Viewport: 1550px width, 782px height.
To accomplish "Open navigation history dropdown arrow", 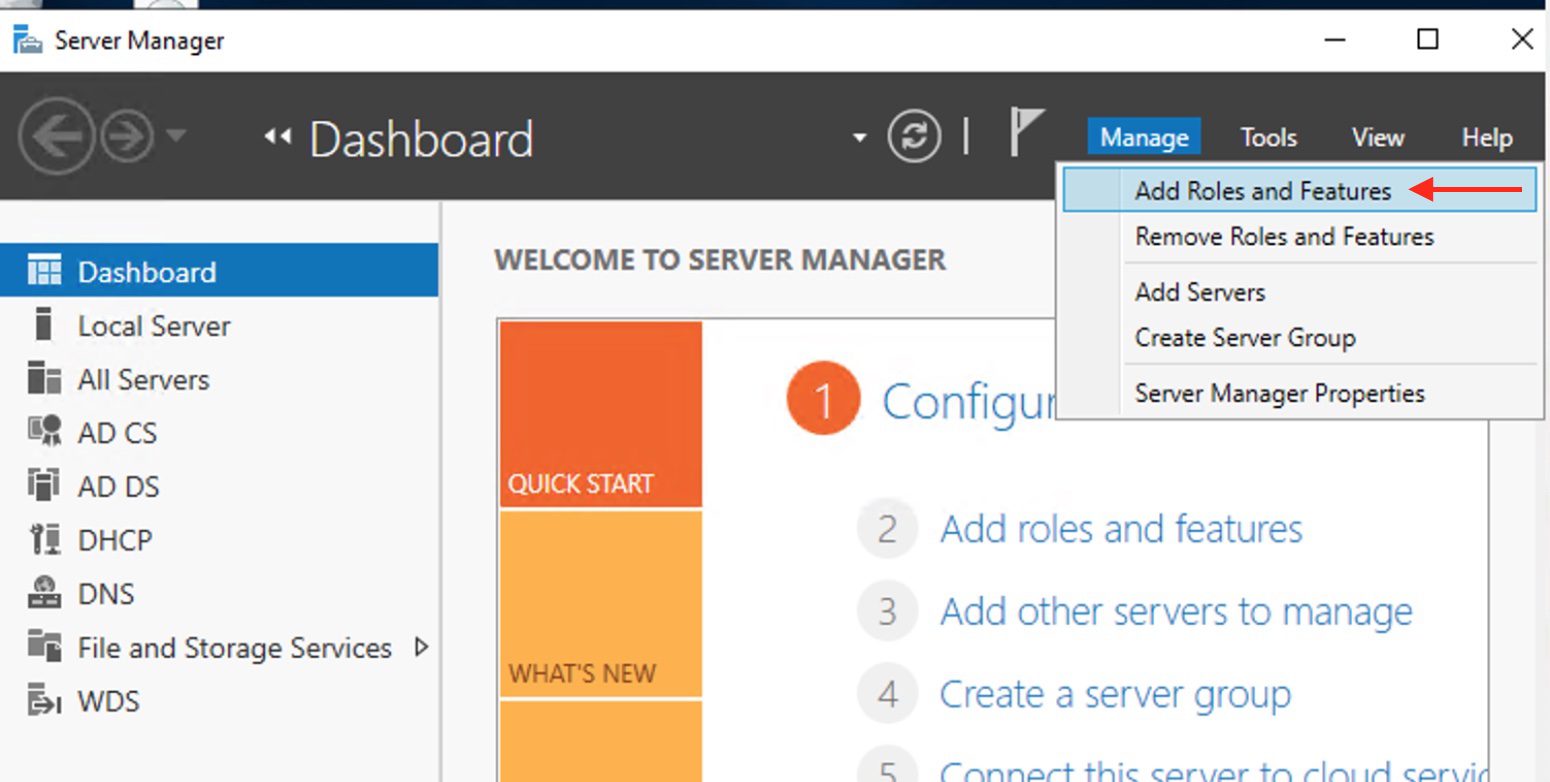I will point(175,134).
